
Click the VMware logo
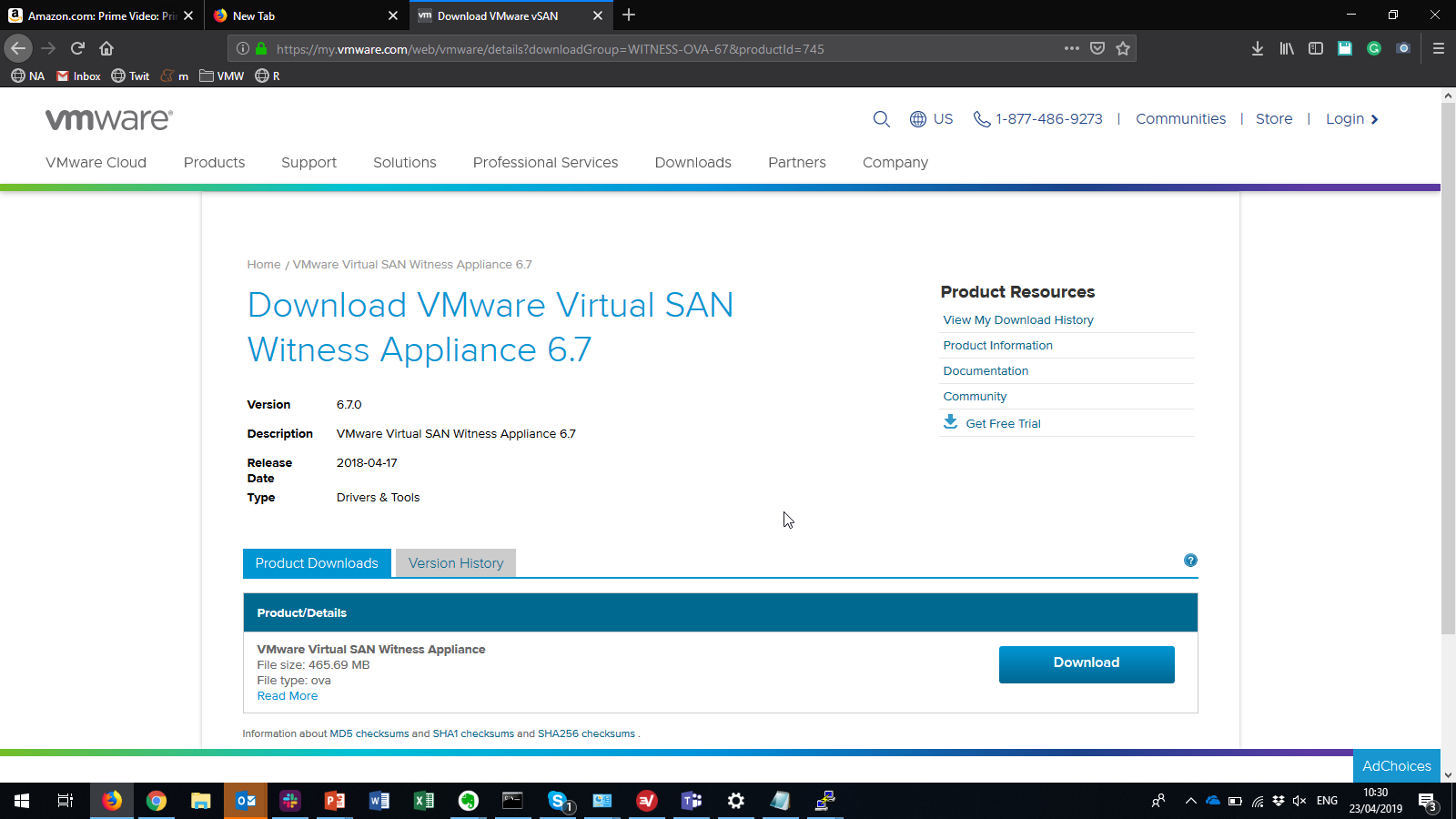(109, 119)
